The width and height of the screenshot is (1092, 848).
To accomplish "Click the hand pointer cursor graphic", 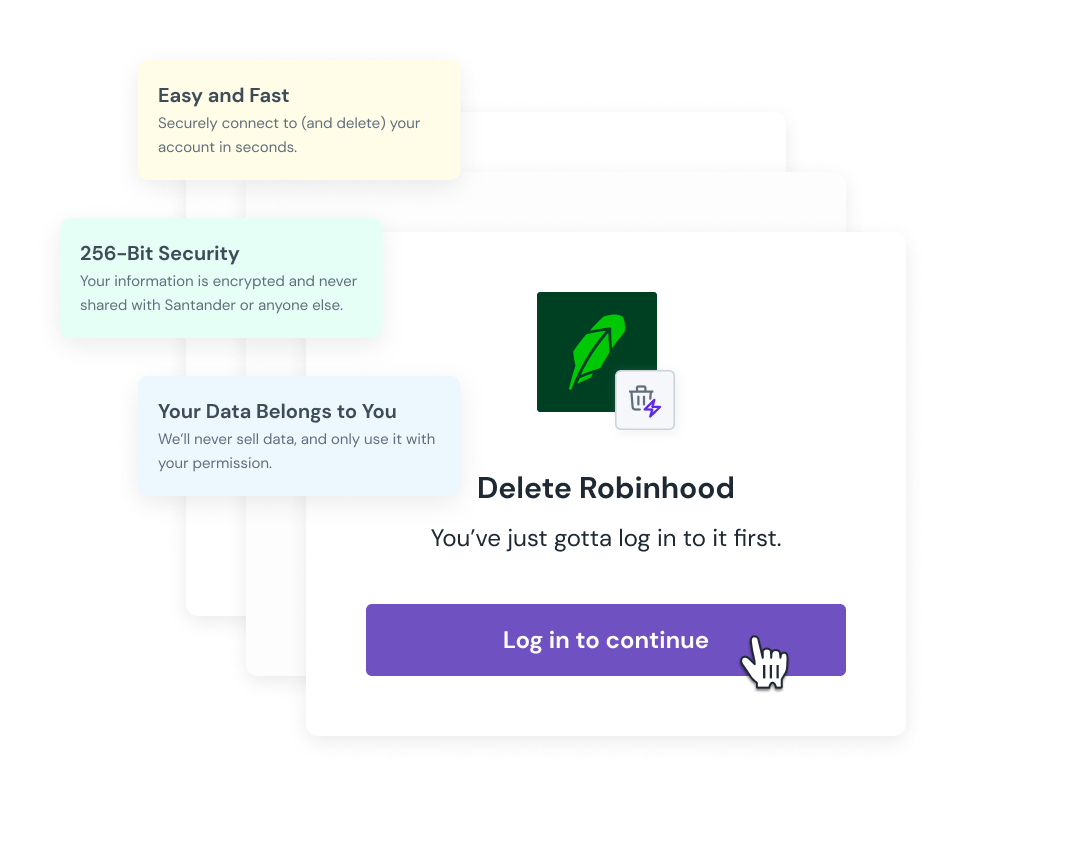I will 764,662.
